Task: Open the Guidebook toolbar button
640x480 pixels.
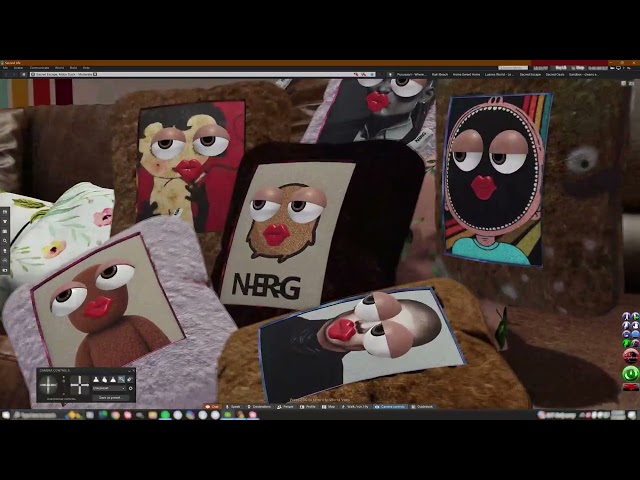Action: click(x=422, y=407)
